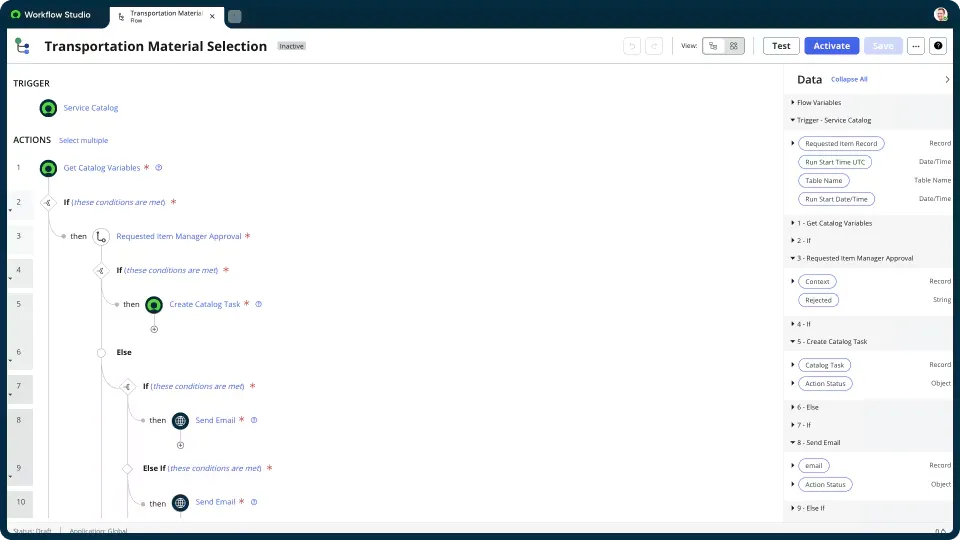Image resolution: width=960 pixels, height=540 pixels.
Task: Click the redo arrow button
Action: [654, 46]
